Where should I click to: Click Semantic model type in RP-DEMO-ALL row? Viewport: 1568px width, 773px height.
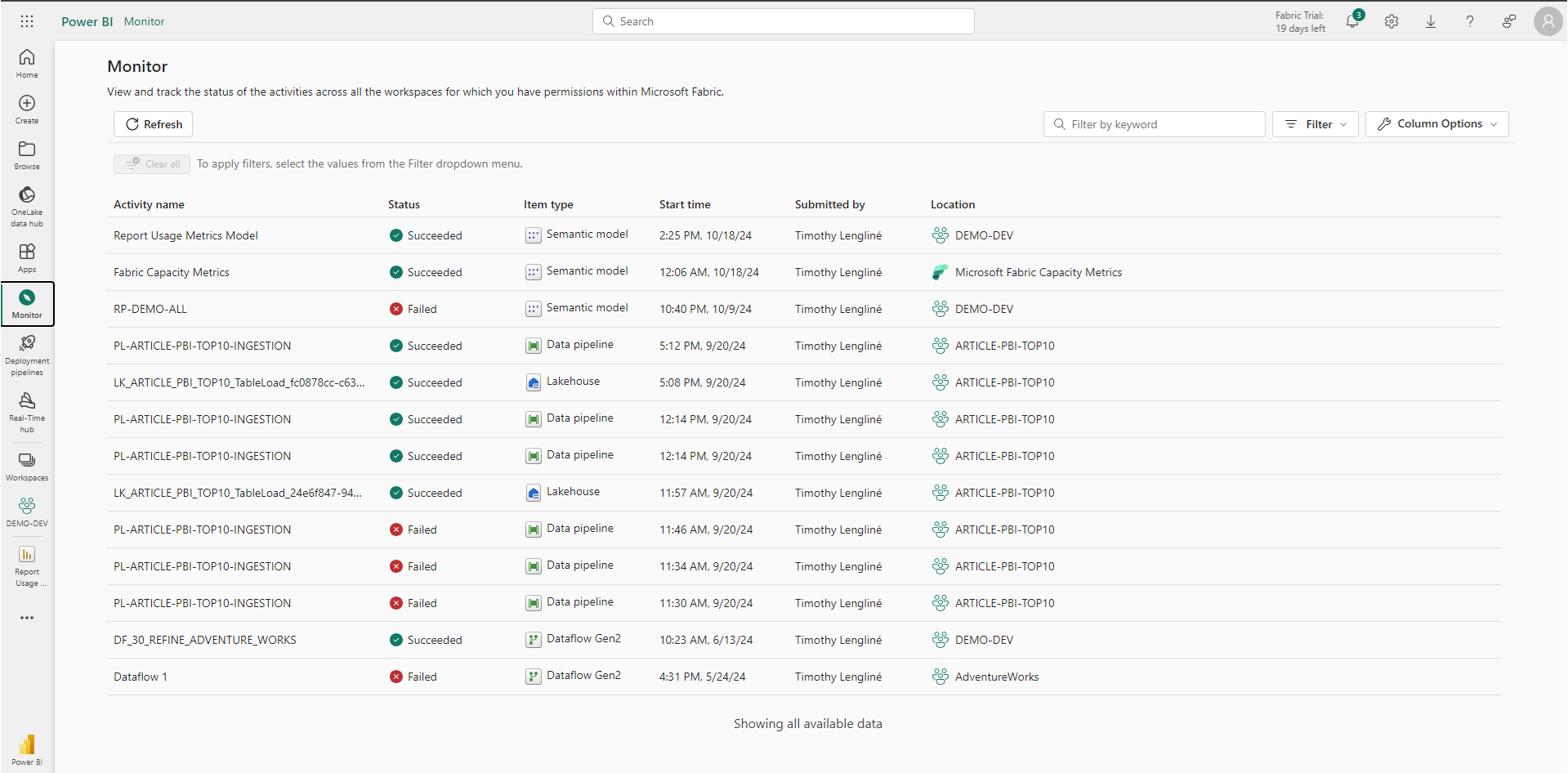click(x=587, y=307)
